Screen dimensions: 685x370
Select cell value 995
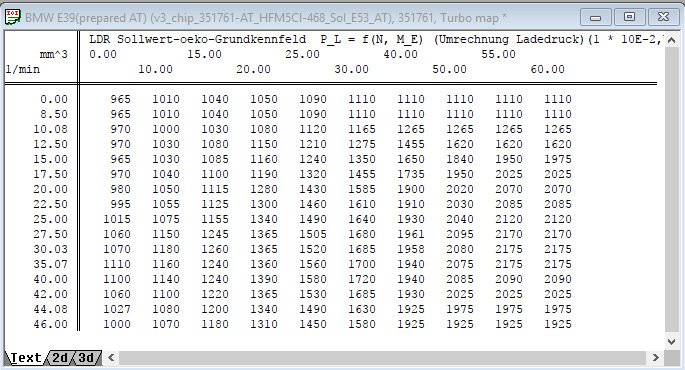click(121, 204)
